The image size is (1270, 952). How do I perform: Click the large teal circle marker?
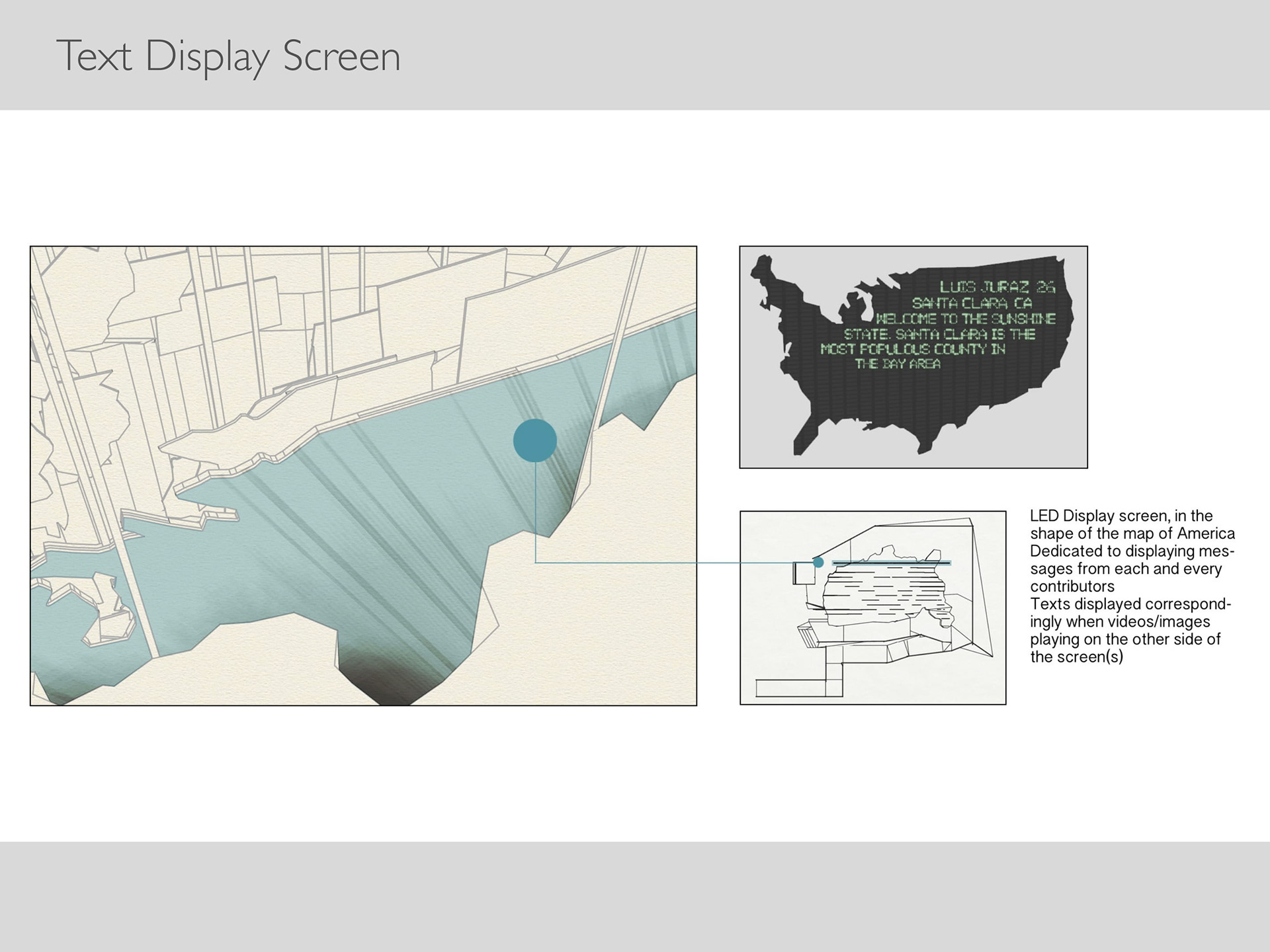click(x=534, y=440)
